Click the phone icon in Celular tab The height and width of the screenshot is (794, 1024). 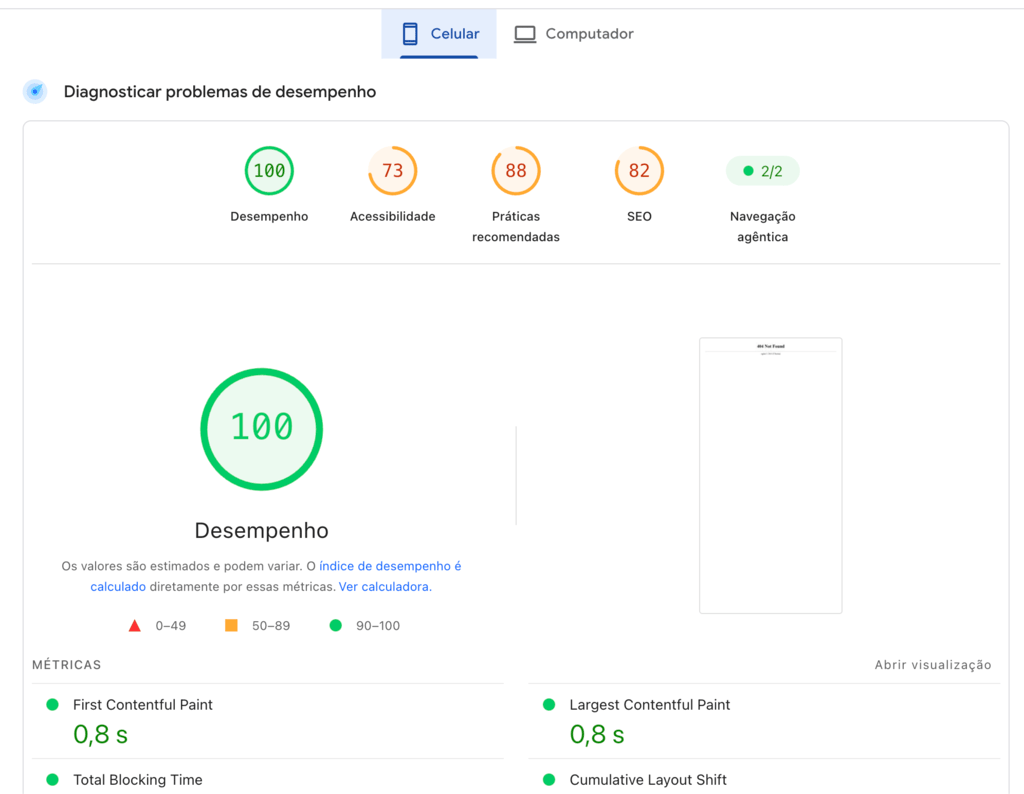(x=410, y=34)
